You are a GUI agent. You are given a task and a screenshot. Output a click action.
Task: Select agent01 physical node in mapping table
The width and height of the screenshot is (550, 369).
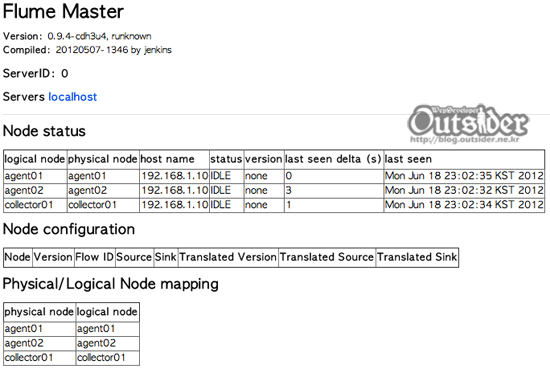pyautogui.click(x=39, y=329)
